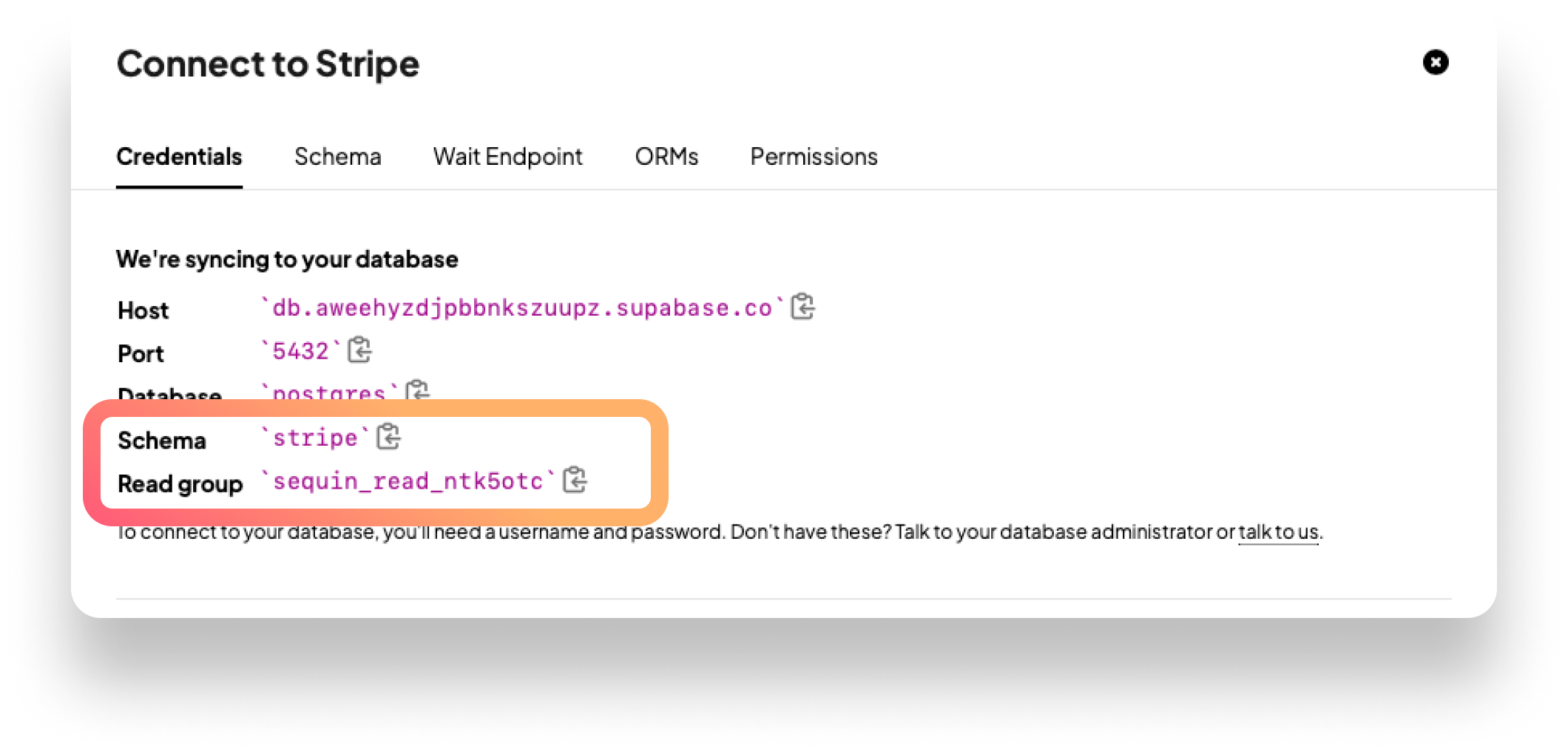Select the Credentials tab
The width and height of the screenshot is (1568, 754).
tap(179, 157)
